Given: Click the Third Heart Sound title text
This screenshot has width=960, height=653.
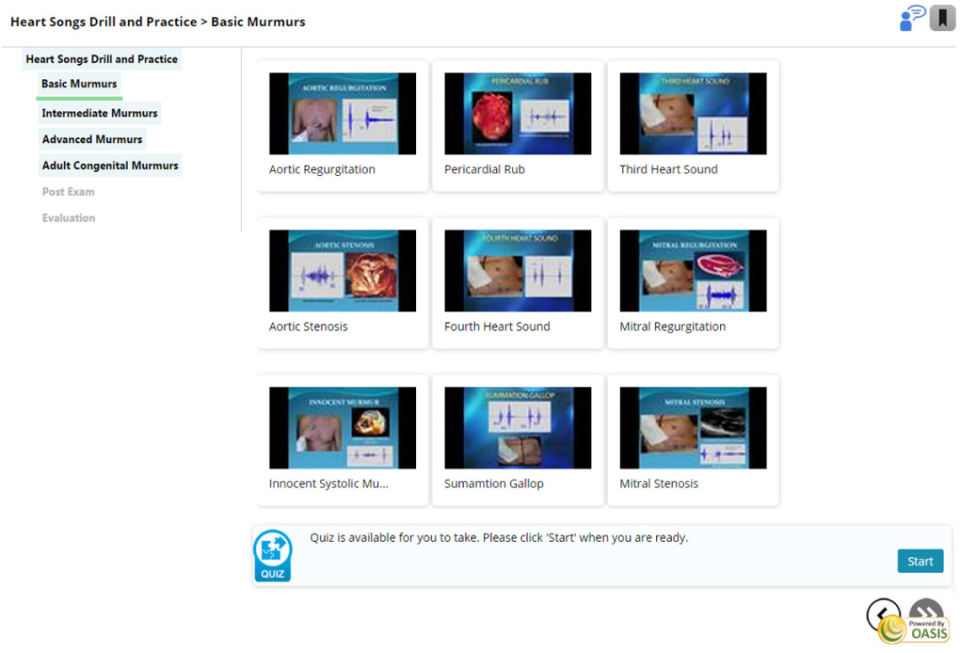Looking at the screenshot, I should click(668, 170).
